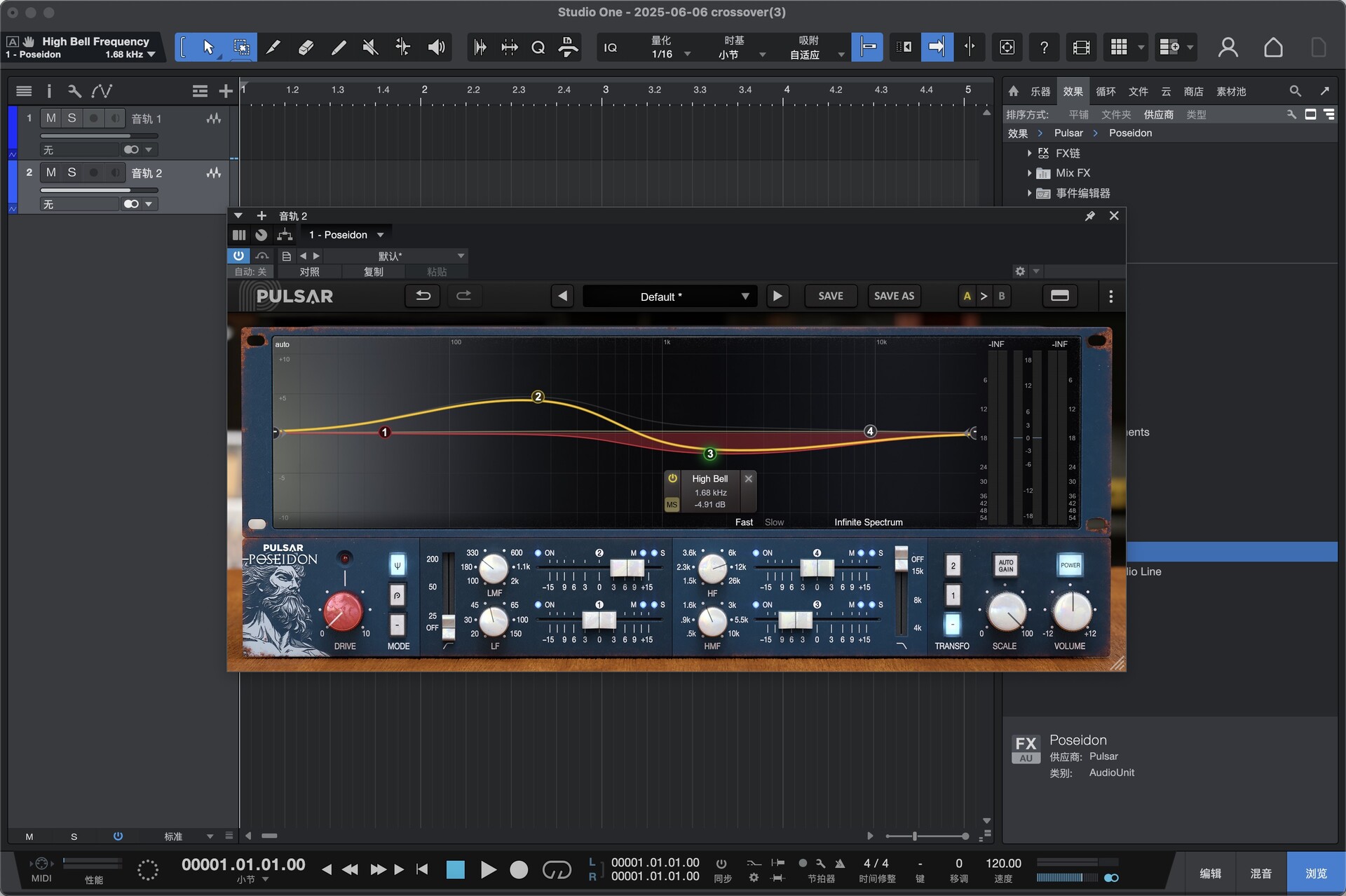Image resolution: width=1346 pixels, height=896 pixels.
Task: Solo track 音轨 2
Action: [x=72, y=172]
